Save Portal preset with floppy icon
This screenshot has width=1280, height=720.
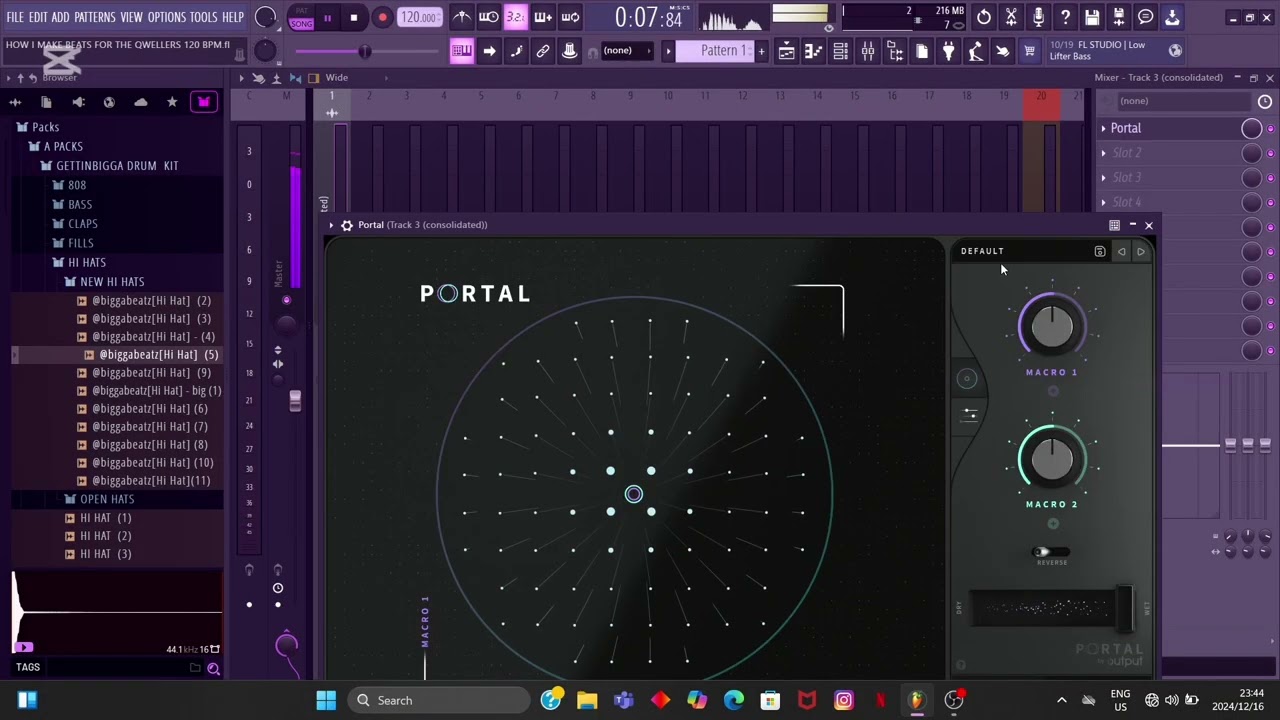pos(1100,252)
